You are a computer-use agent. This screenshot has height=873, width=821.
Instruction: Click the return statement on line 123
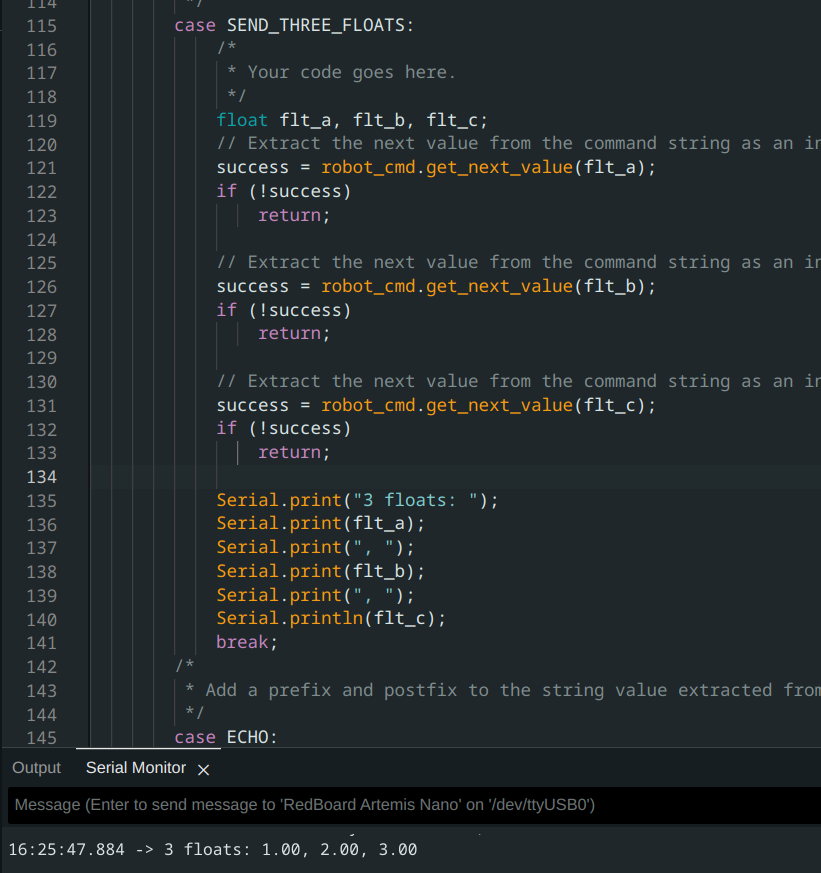click(294, 215)
